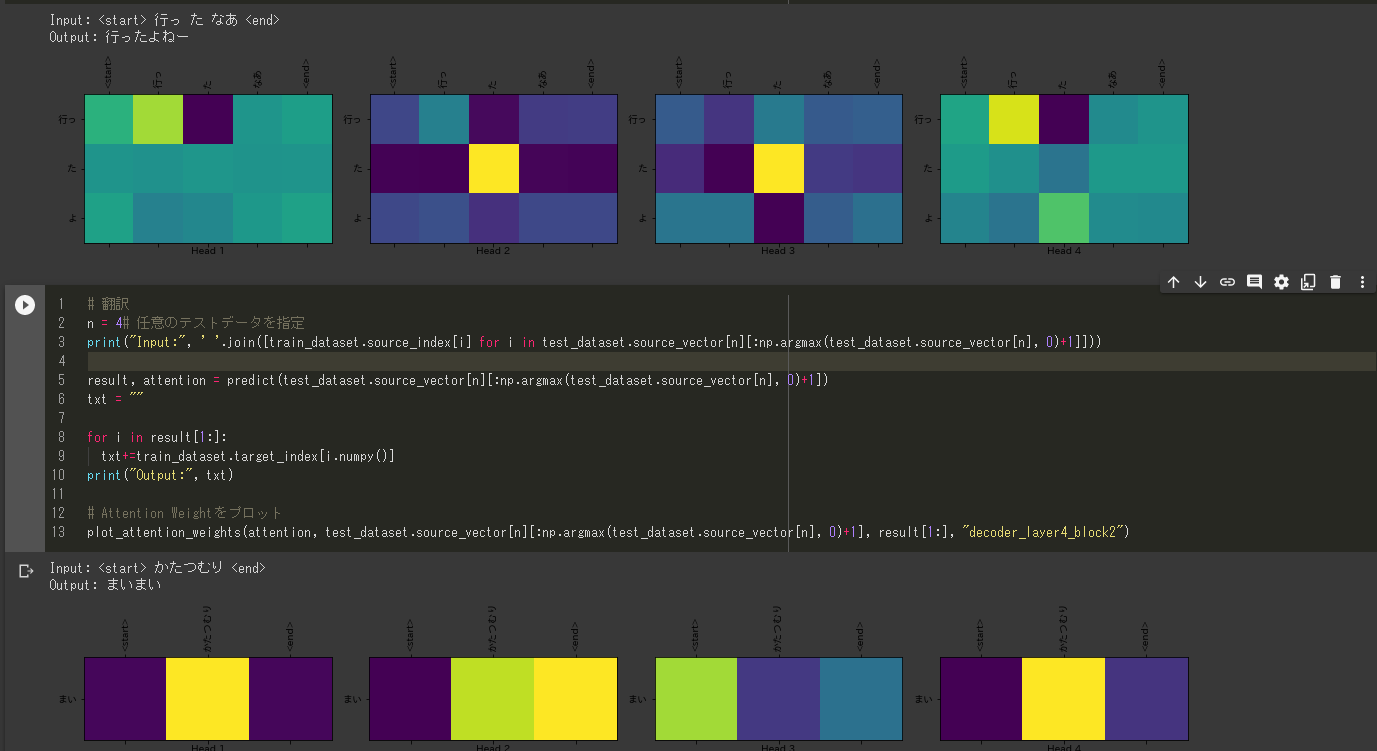
Task: Click the '# 翻訳' comment line
Action: click(x=109, y=304)
